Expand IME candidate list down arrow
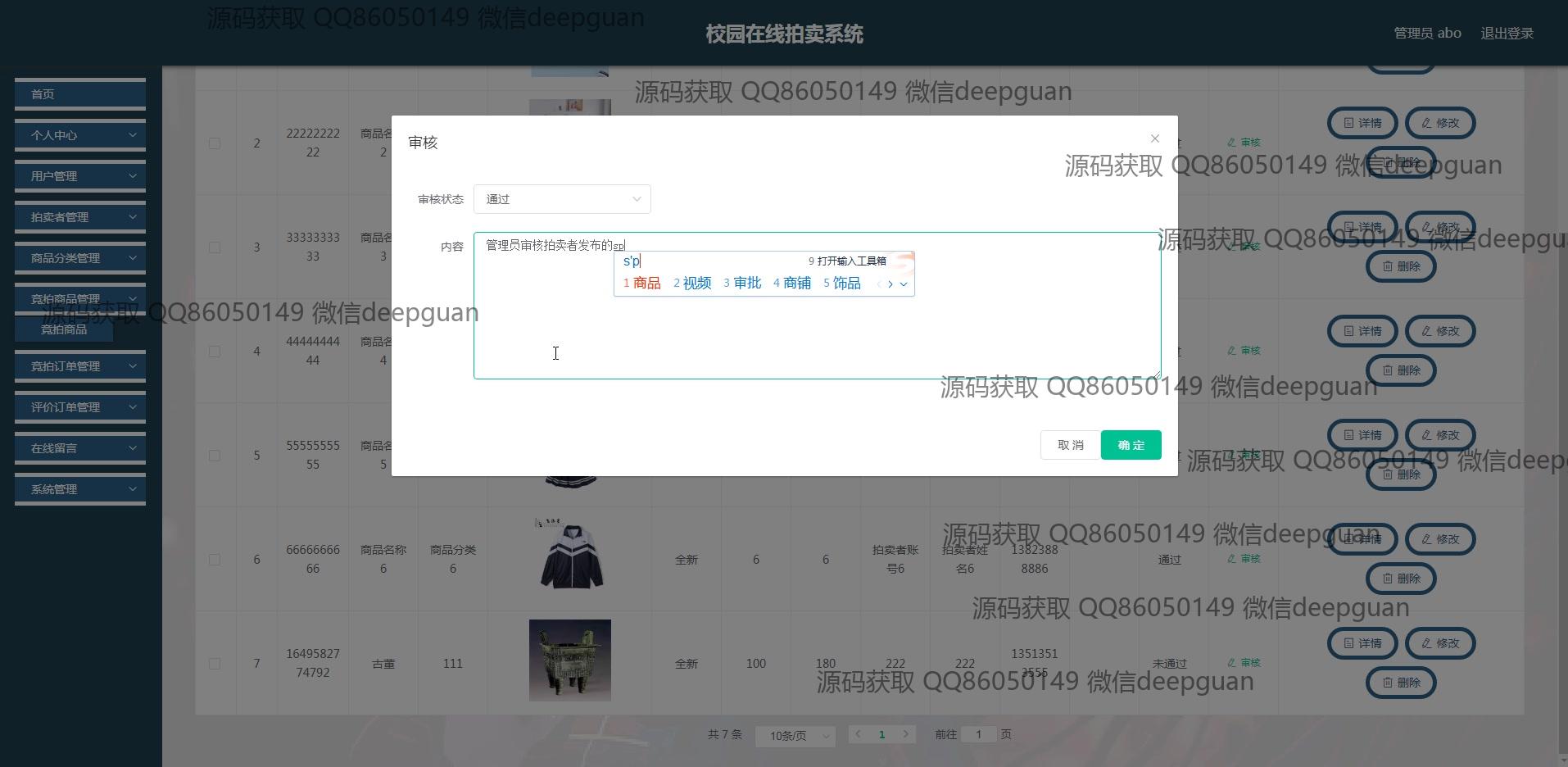 coord(904,284)
